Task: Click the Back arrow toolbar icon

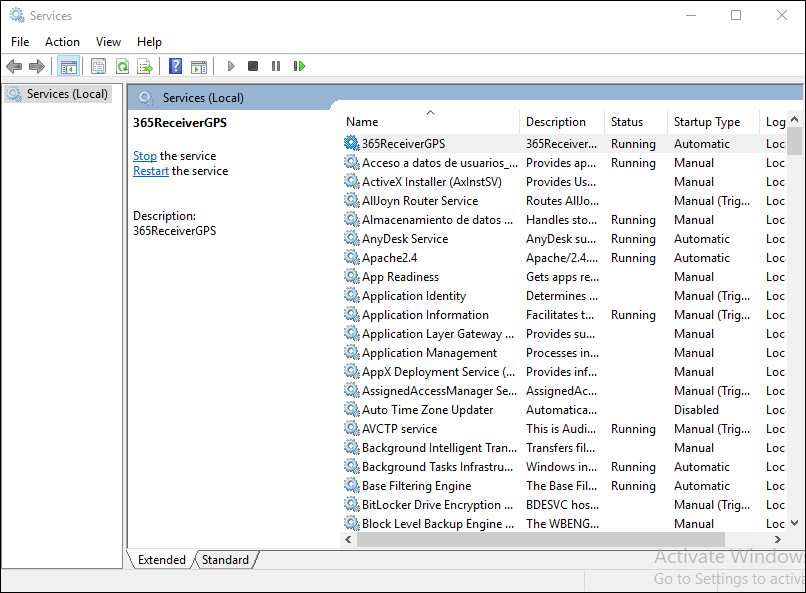Action: (x=14, y=66)
